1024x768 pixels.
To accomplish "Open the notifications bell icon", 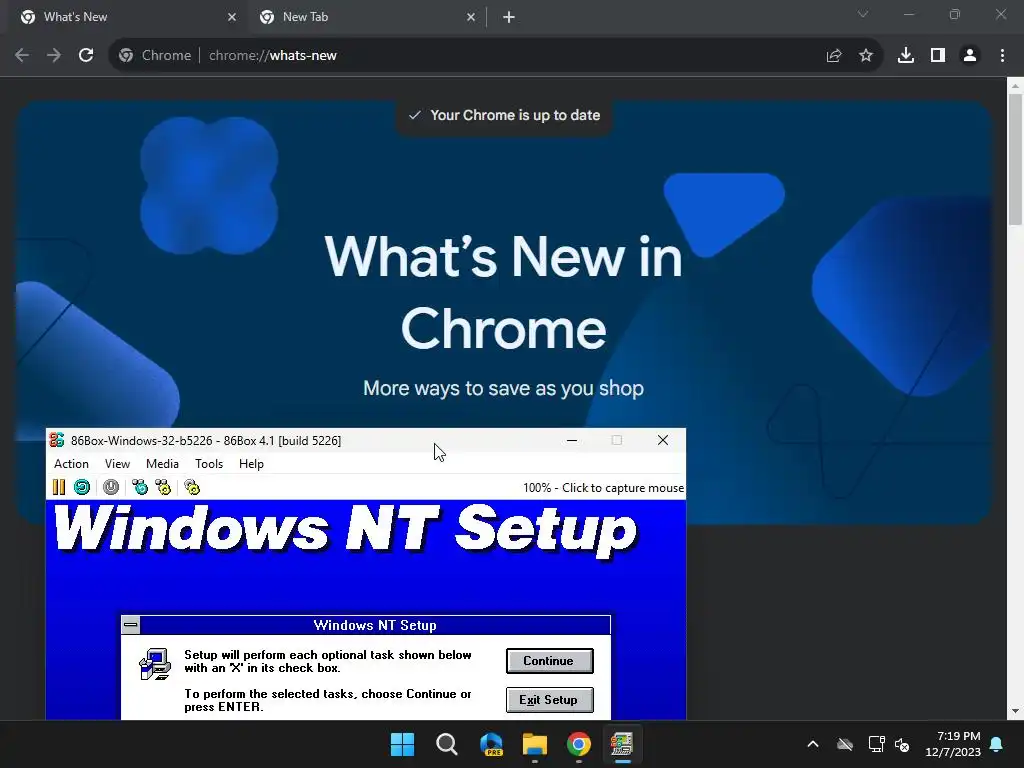I will click(x=997, y=744).
